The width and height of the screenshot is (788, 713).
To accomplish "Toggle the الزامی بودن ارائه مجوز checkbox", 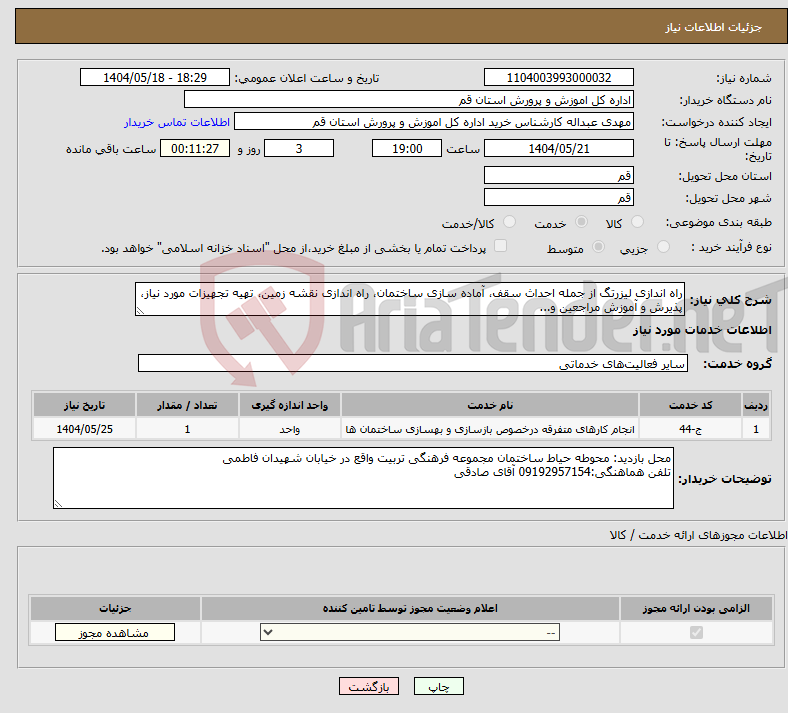I will pyautogui.click(x=697, y=633).
